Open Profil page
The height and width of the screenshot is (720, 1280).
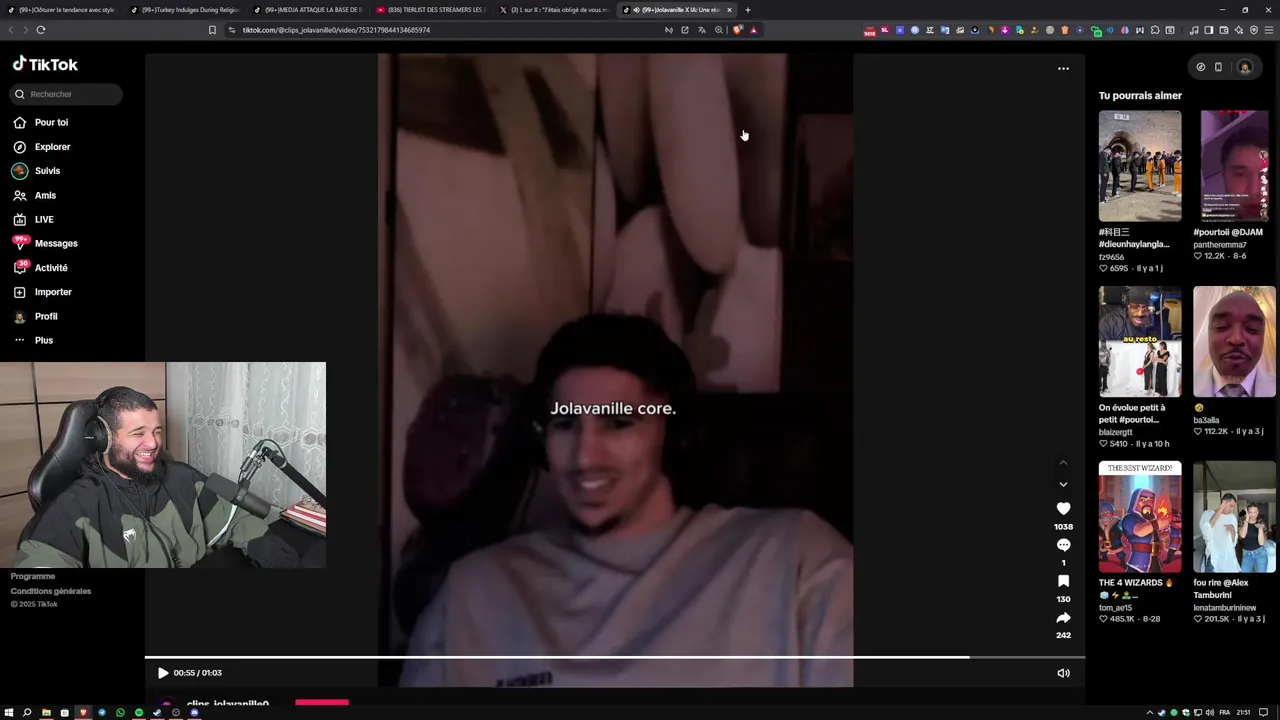(x=36, y=316)
